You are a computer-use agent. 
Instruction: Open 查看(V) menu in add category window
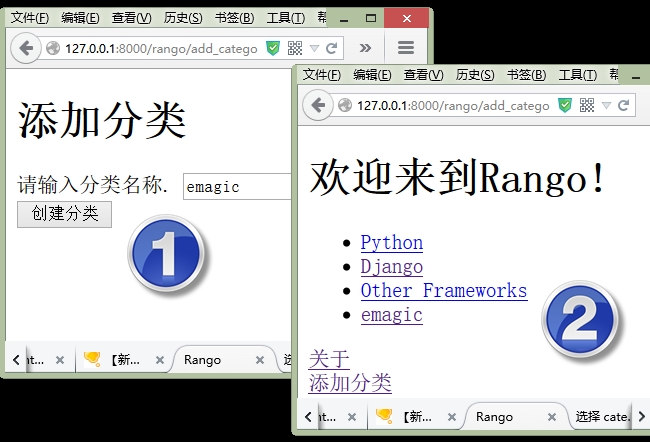tap(131, 18)
